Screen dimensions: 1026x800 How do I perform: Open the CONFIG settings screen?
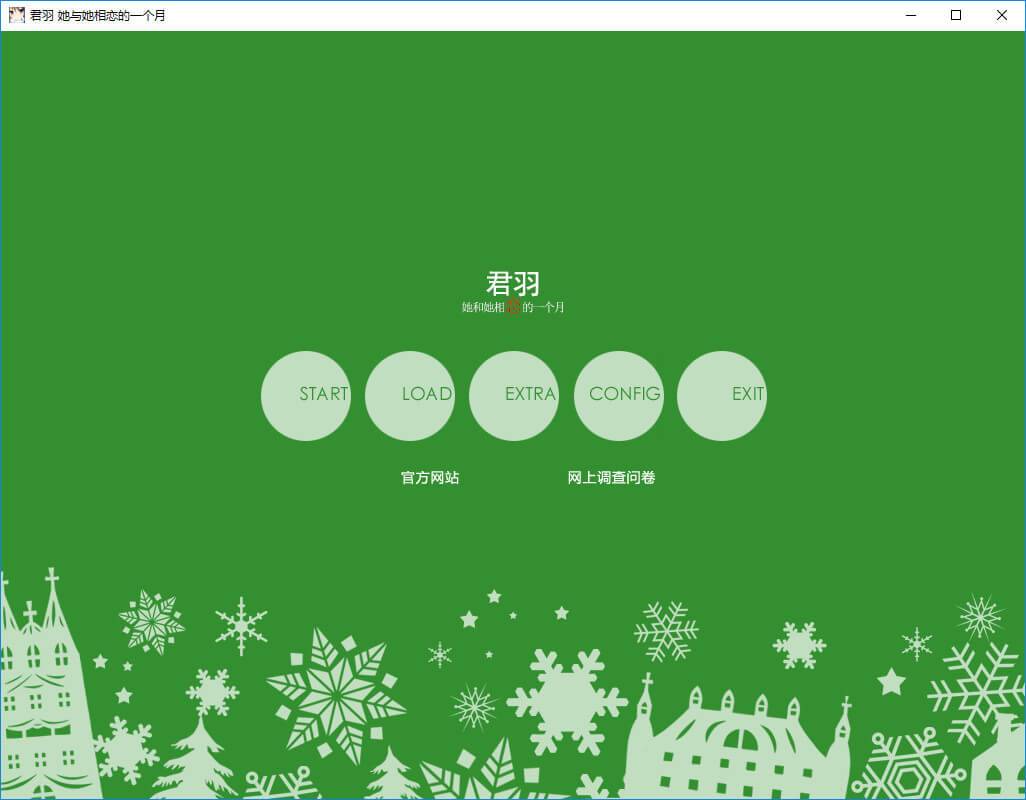[x=619, y=395]
